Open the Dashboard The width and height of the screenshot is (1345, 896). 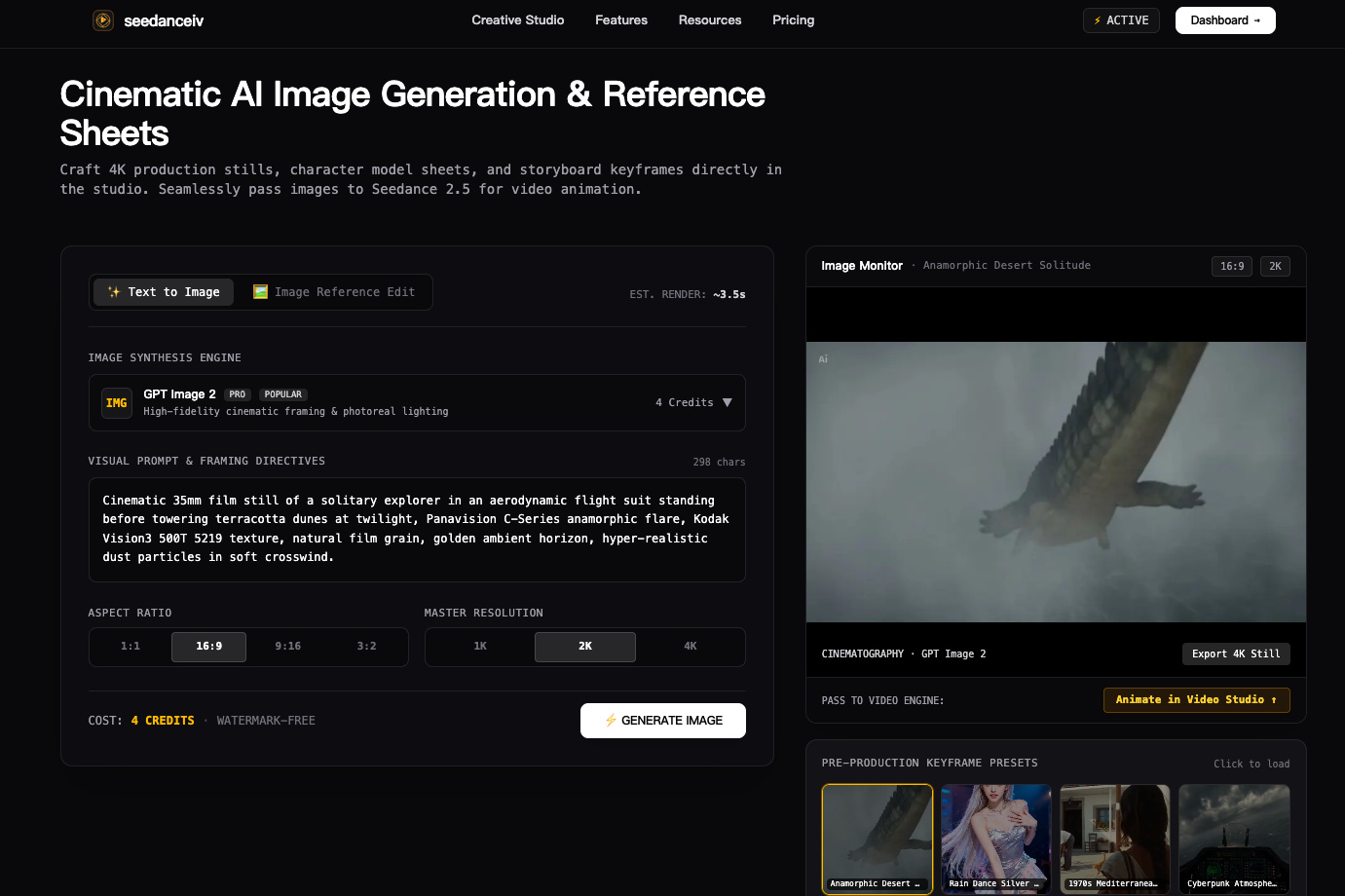coord(1225,20)
